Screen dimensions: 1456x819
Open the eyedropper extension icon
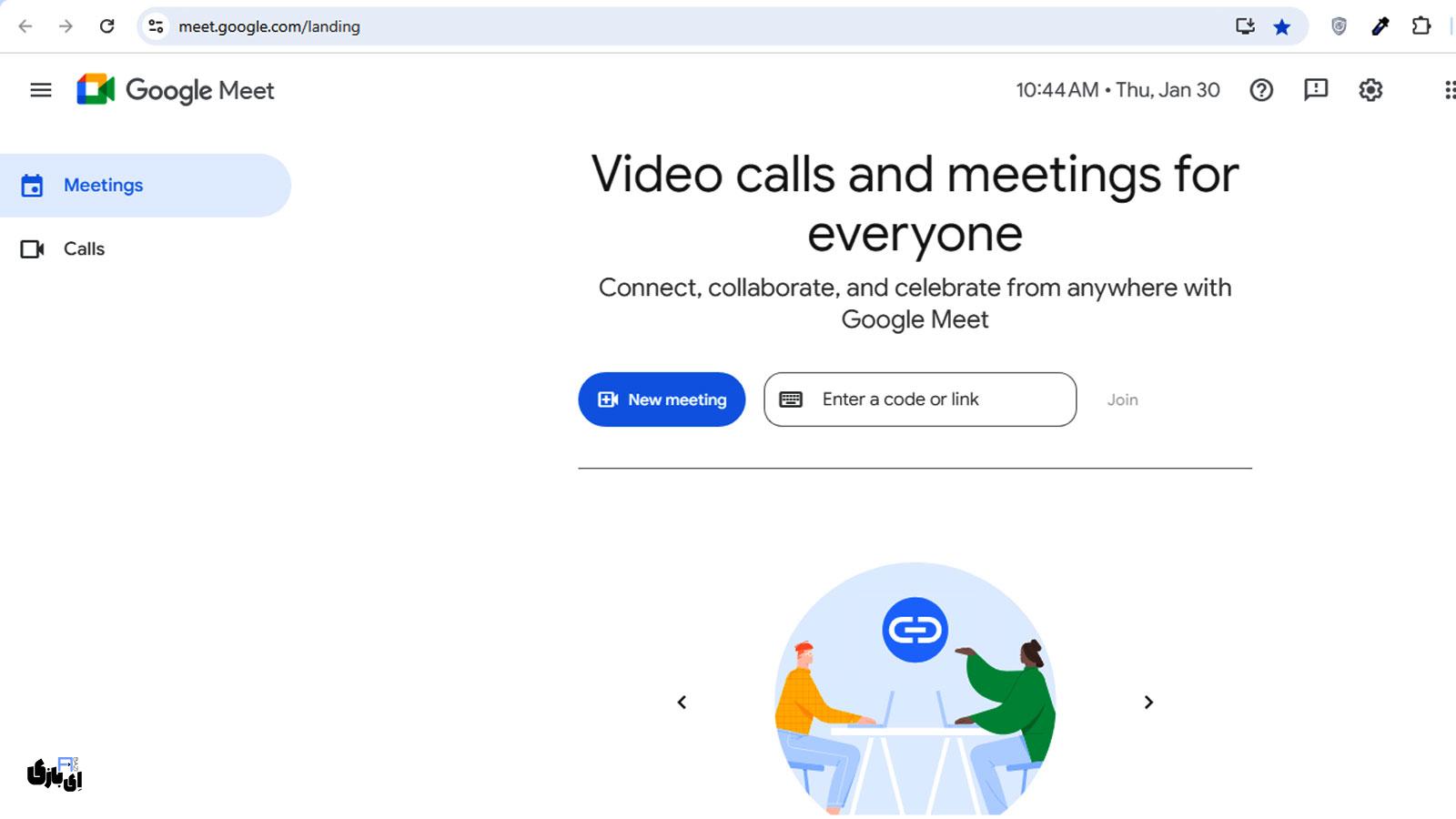[x=1380, y=26]
